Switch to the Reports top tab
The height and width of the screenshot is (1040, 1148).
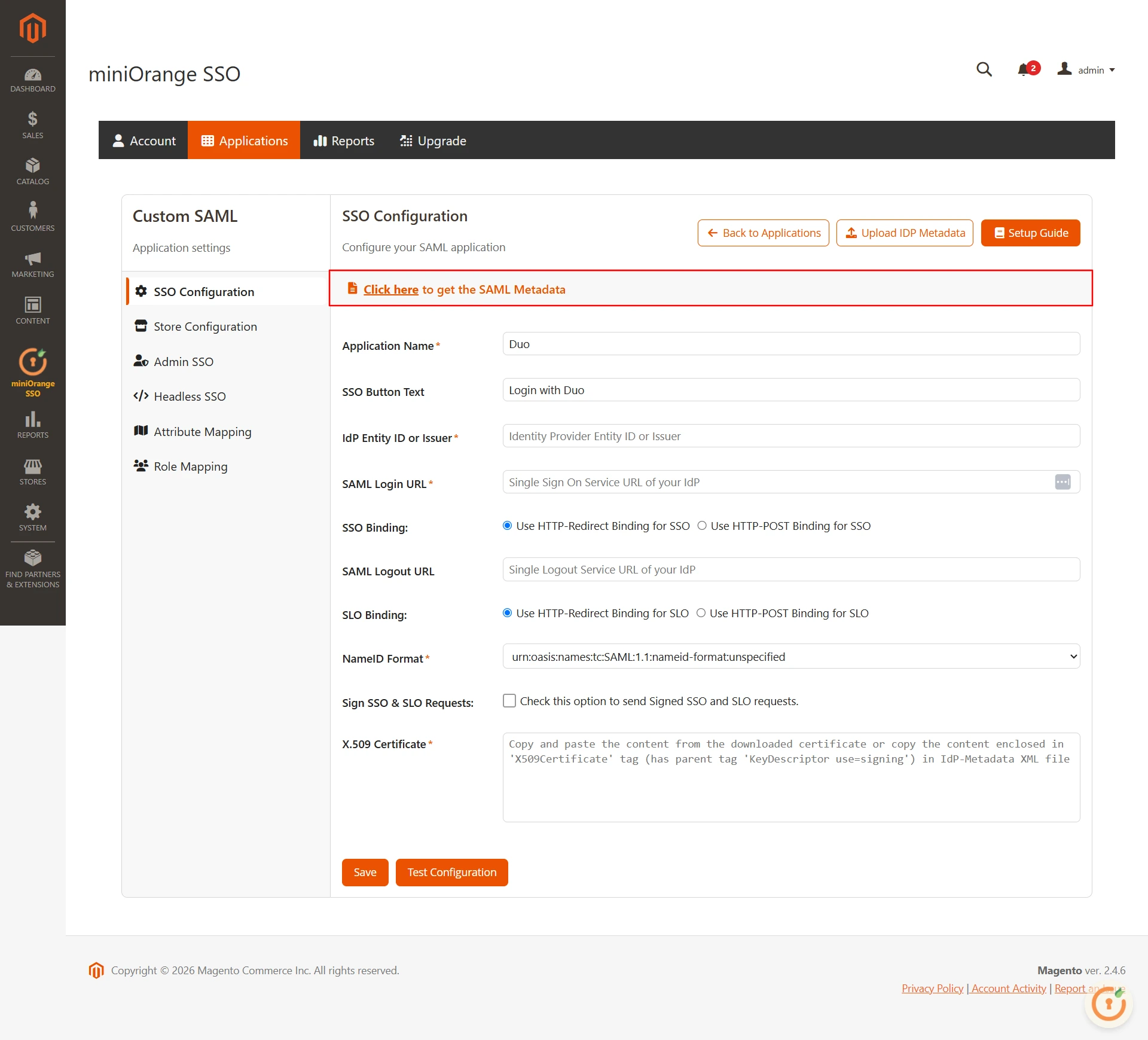(344, 141)
